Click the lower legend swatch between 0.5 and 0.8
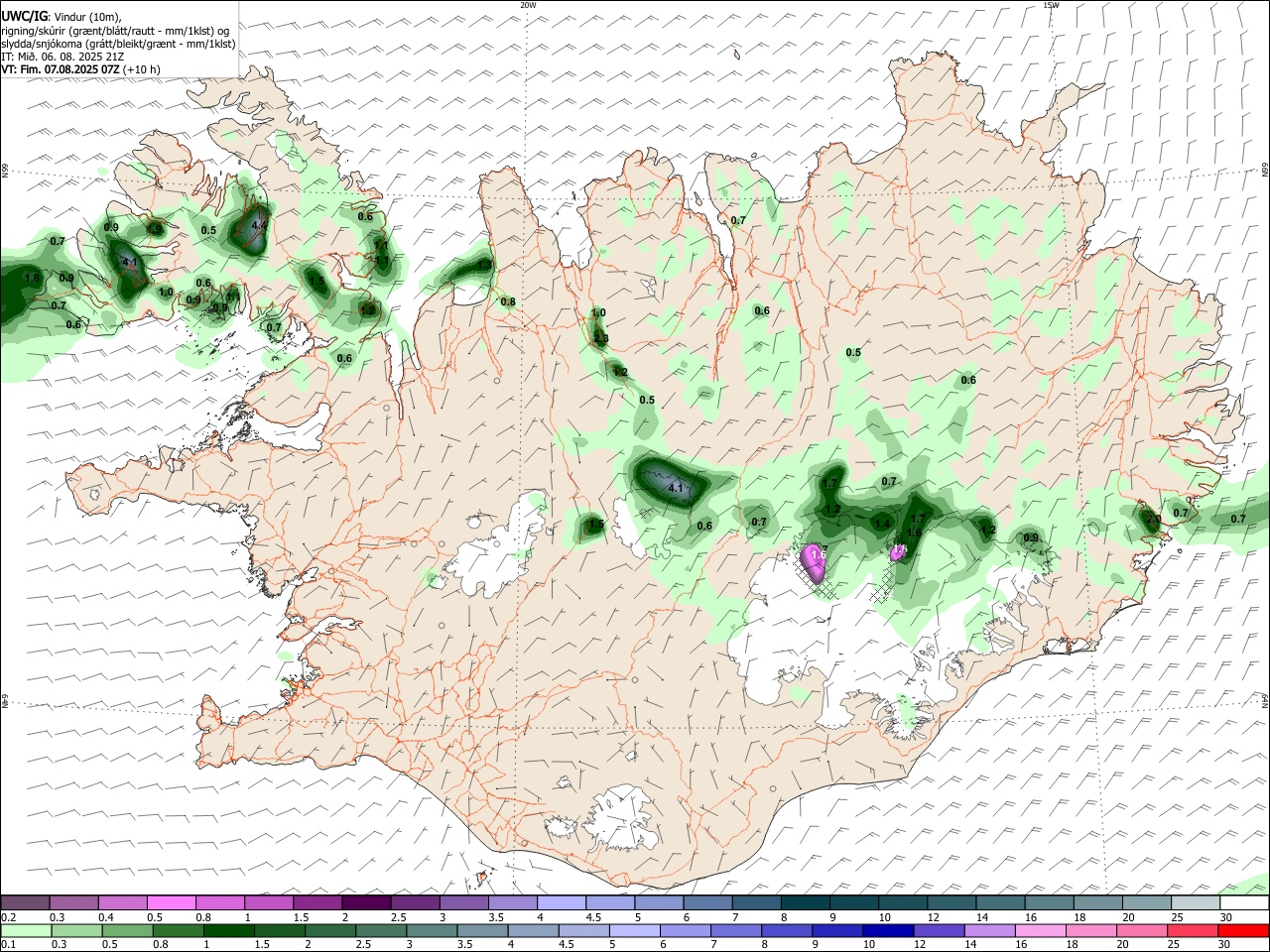The width and height of the screenshot is (1270, 952). tap(128, 930)
